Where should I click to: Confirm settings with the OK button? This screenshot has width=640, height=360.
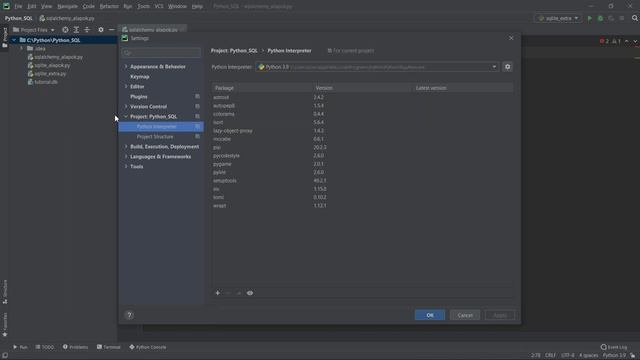(x=430, y=315)
